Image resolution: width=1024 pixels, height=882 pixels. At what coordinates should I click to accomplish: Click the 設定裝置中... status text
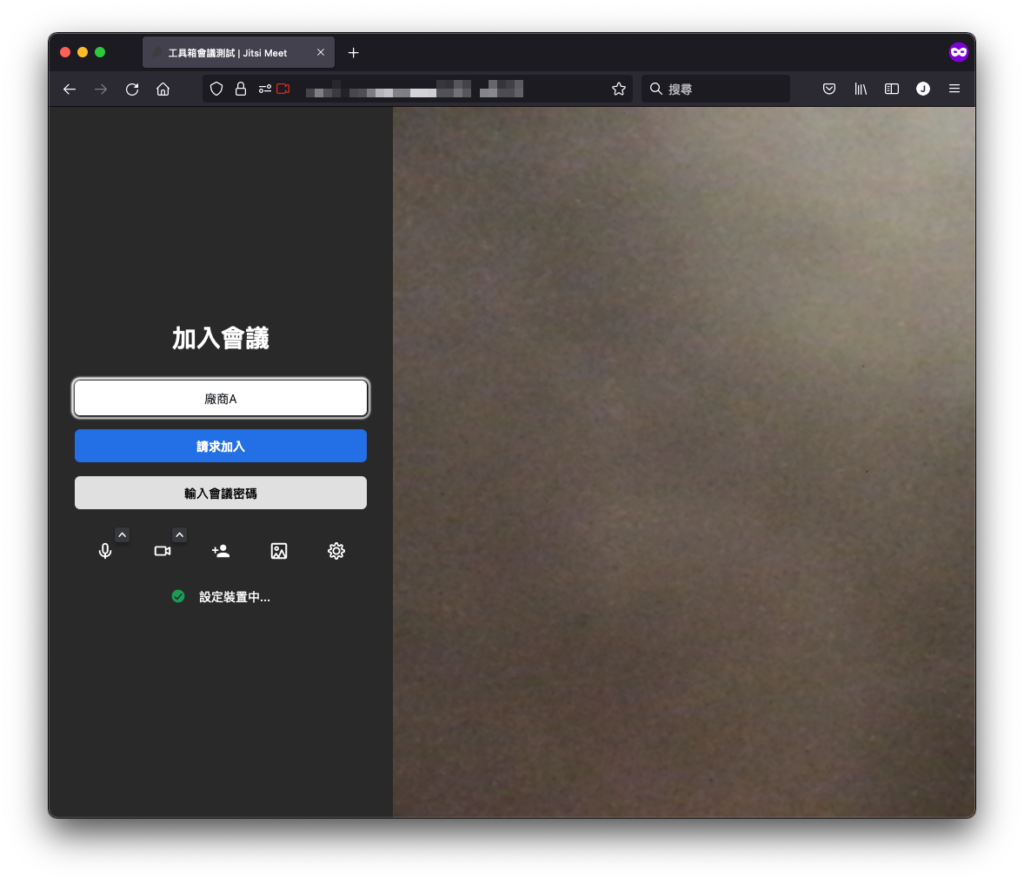pos(234,597)
